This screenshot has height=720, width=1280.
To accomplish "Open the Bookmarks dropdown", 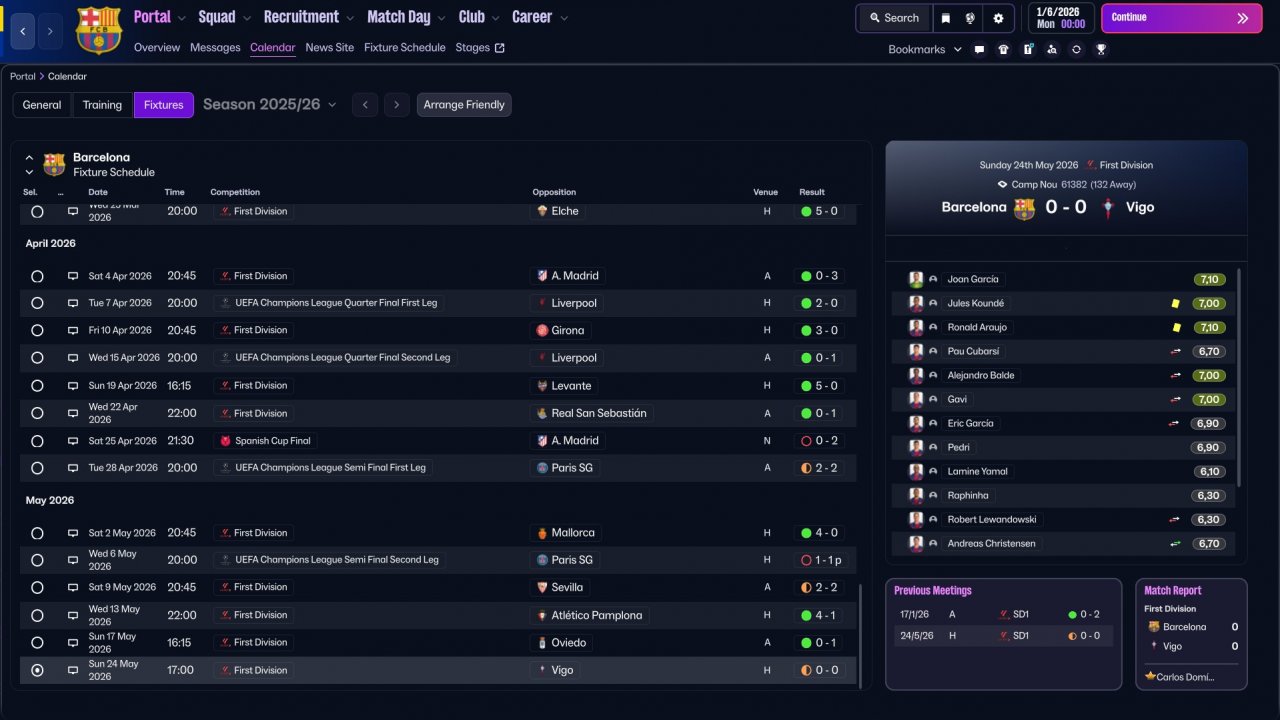I will point(925,49).
